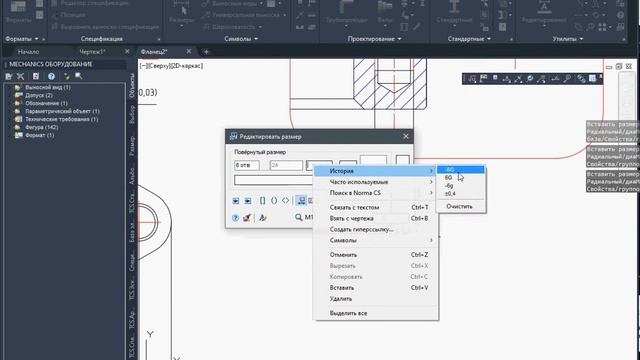The width and height of the screenshot is (640, 360).
Task: Expand the Символы submenu
Action: 376,240
